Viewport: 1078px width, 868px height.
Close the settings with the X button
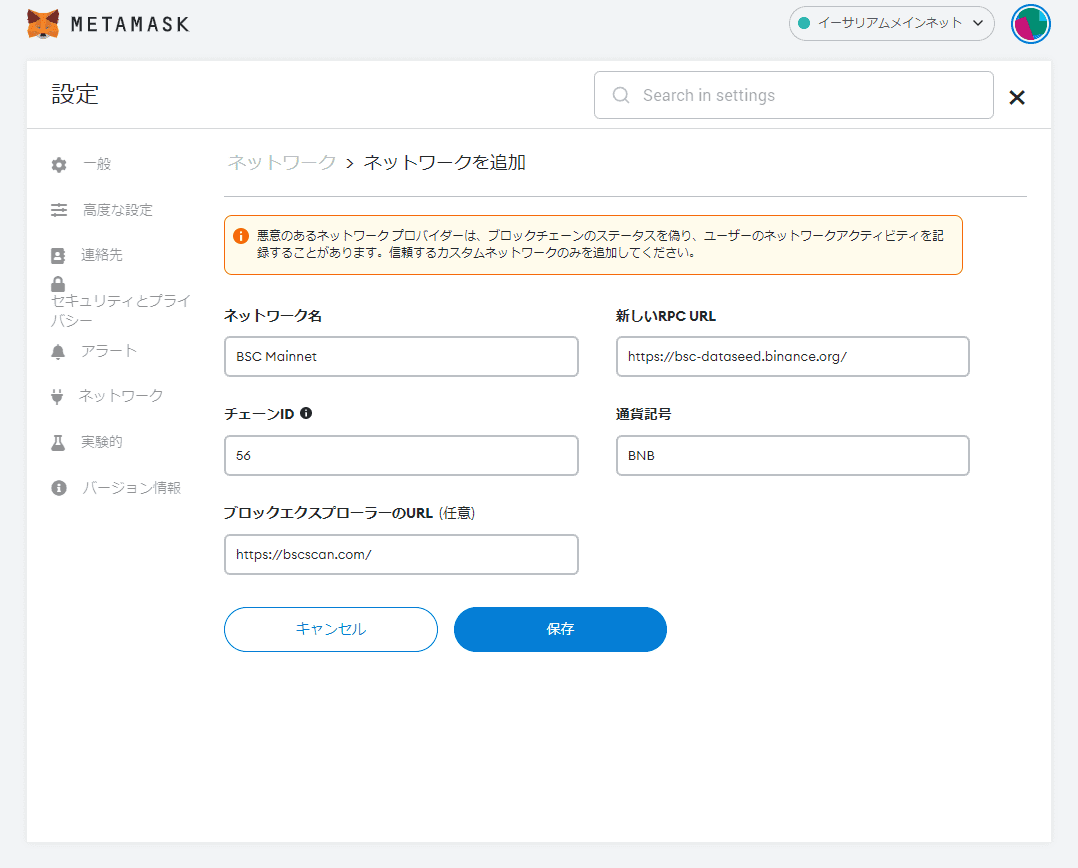pos(1017,98)
